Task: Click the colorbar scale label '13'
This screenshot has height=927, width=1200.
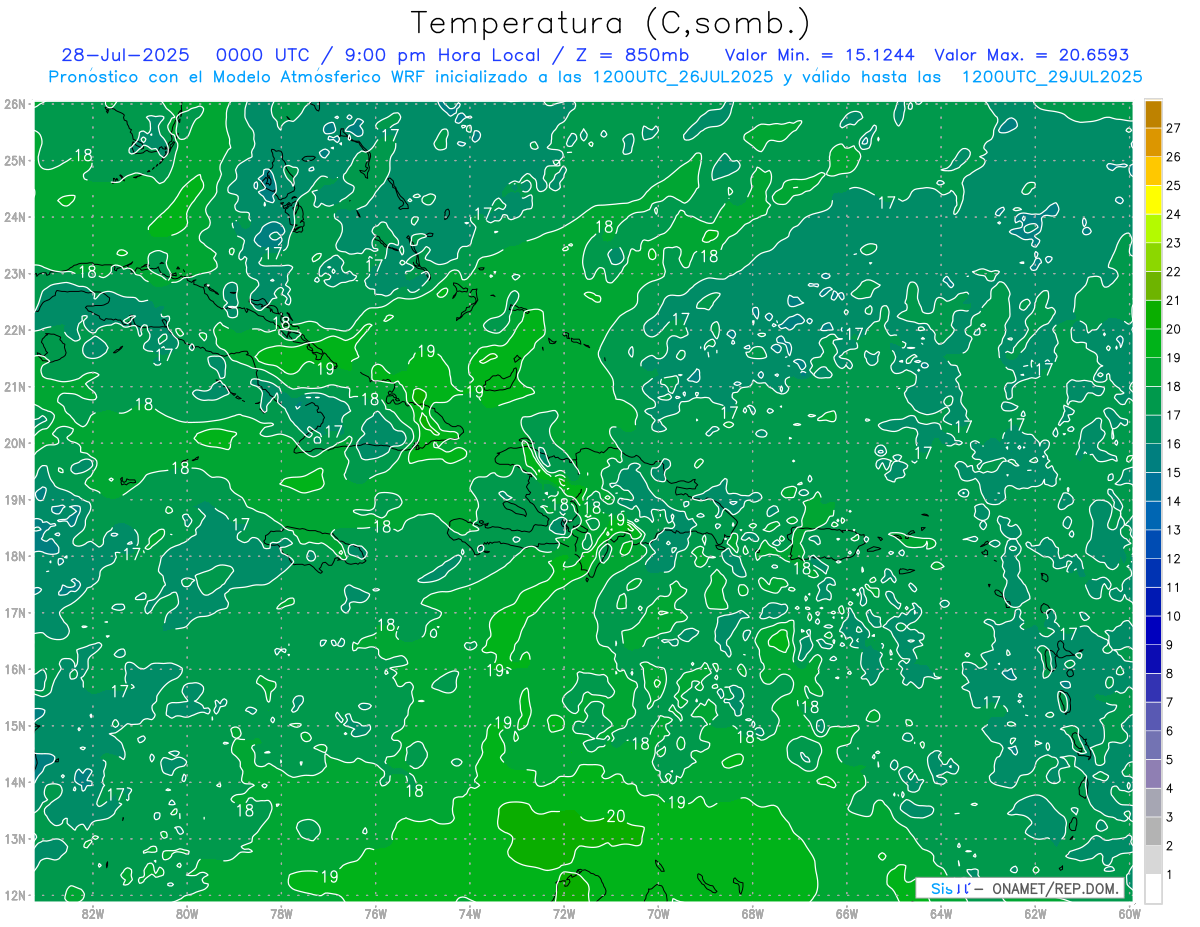Action: point(1173,530)
